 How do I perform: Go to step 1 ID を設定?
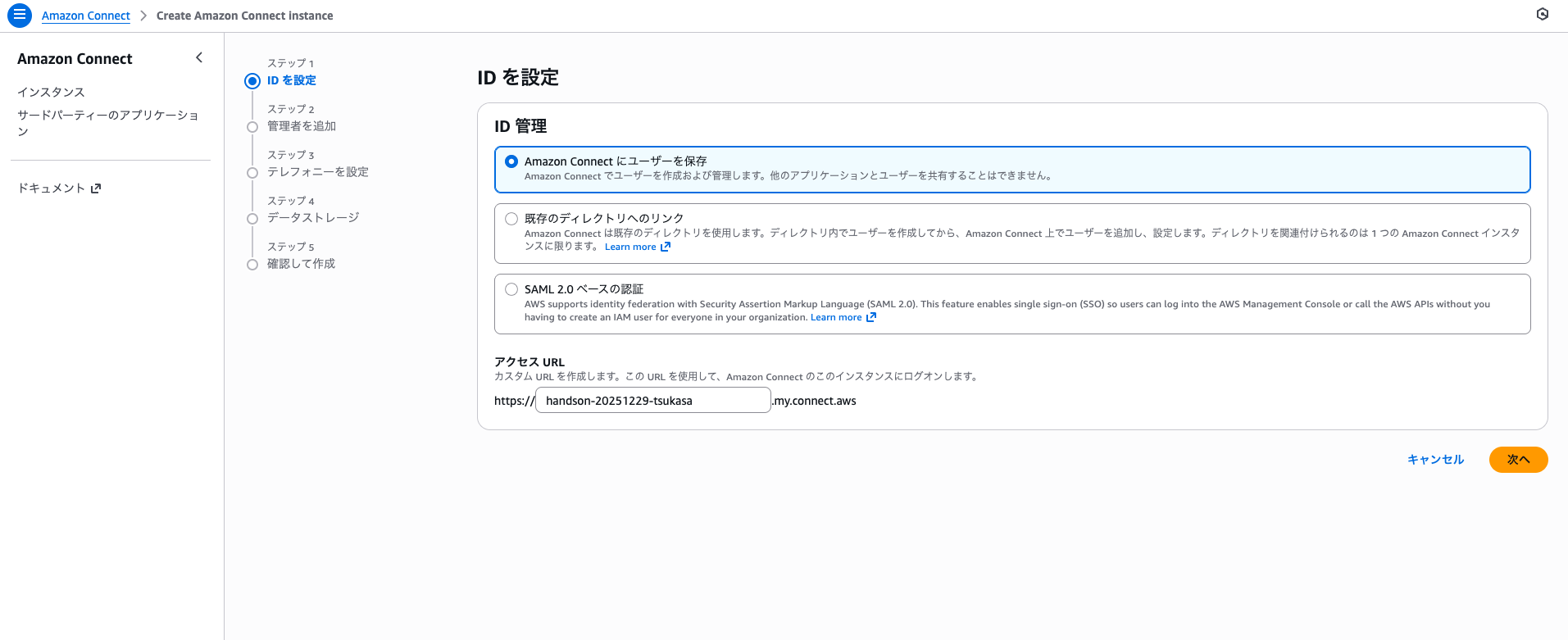point(292,80)
